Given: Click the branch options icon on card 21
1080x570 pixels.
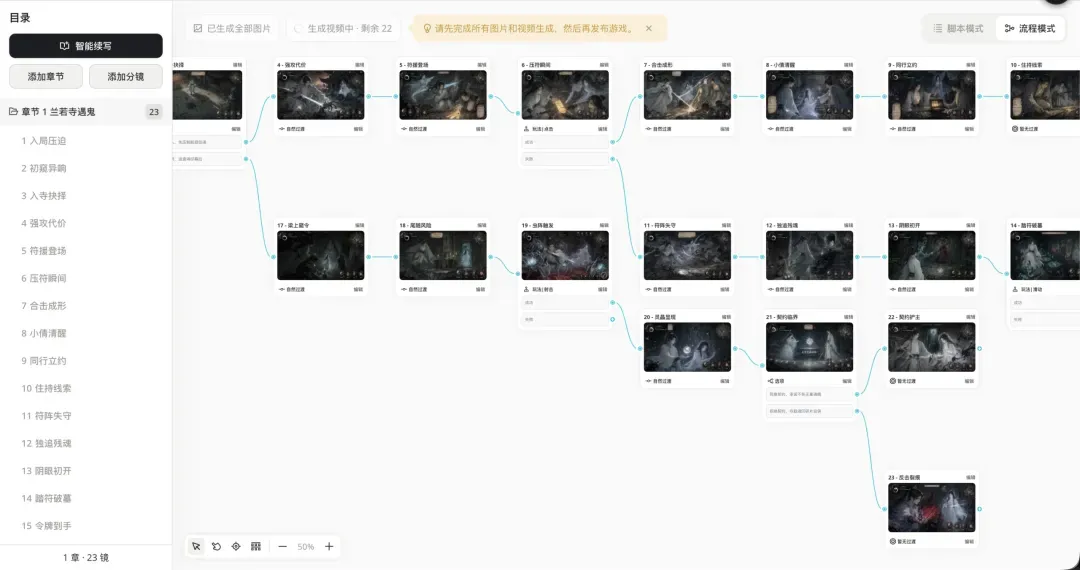Looking at the screenshot, I should (x=770, y=381).
